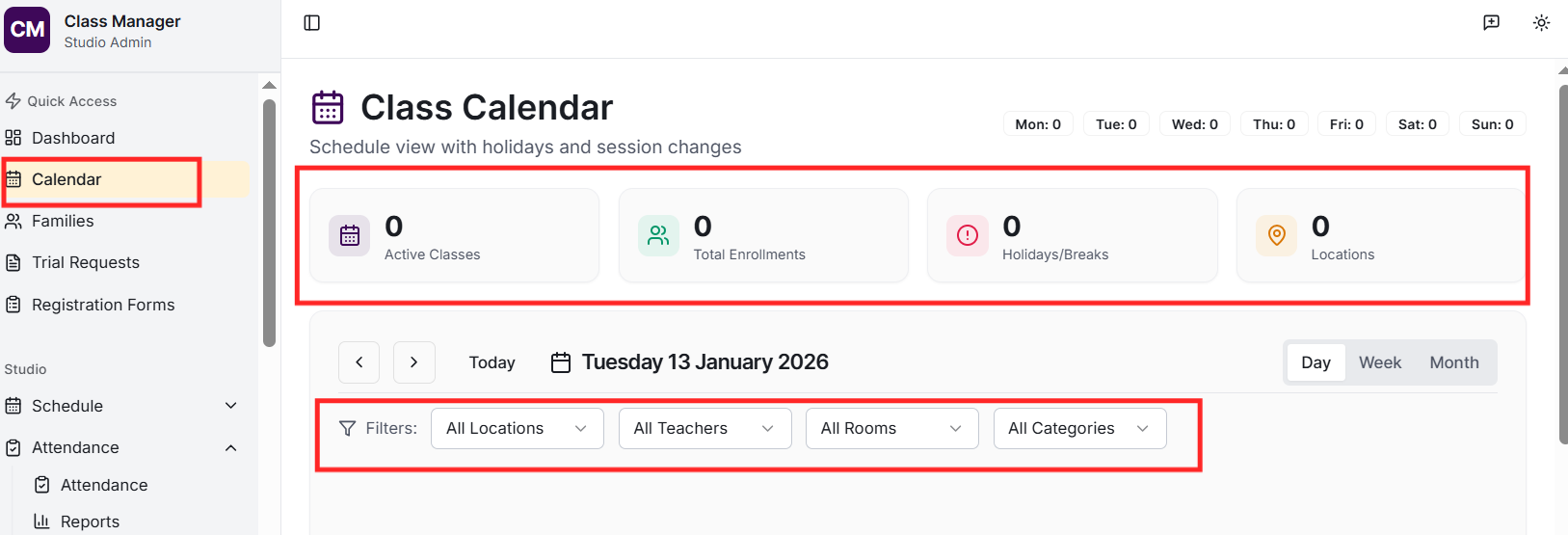The height and width of the screenshot is (535, 1568).
Task: Click the Holidays/Breaks alert icon
Action: 968,235
